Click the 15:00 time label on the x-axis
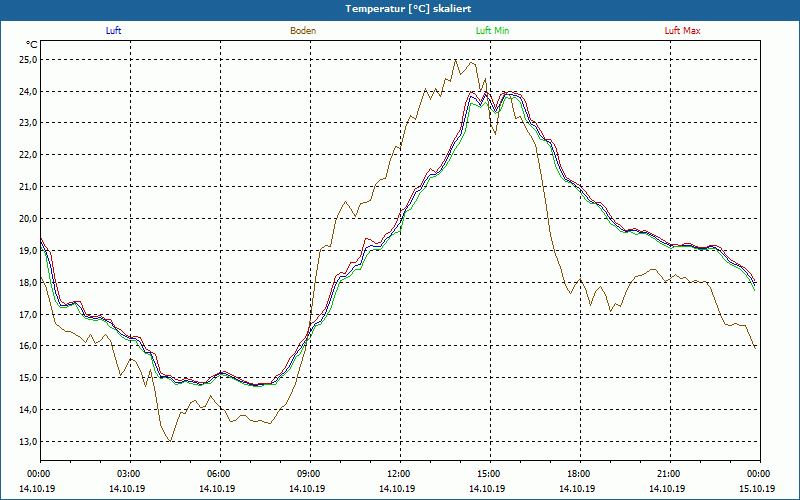 (488, 474)
